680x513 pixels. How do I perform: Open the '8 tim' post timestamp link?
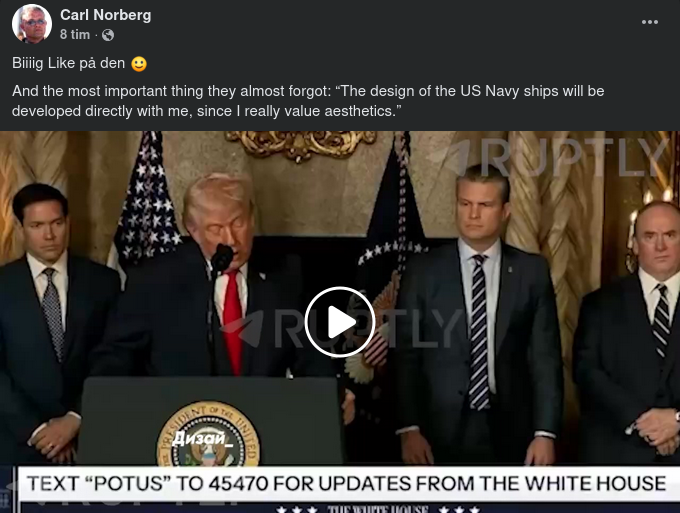point(75,35)
